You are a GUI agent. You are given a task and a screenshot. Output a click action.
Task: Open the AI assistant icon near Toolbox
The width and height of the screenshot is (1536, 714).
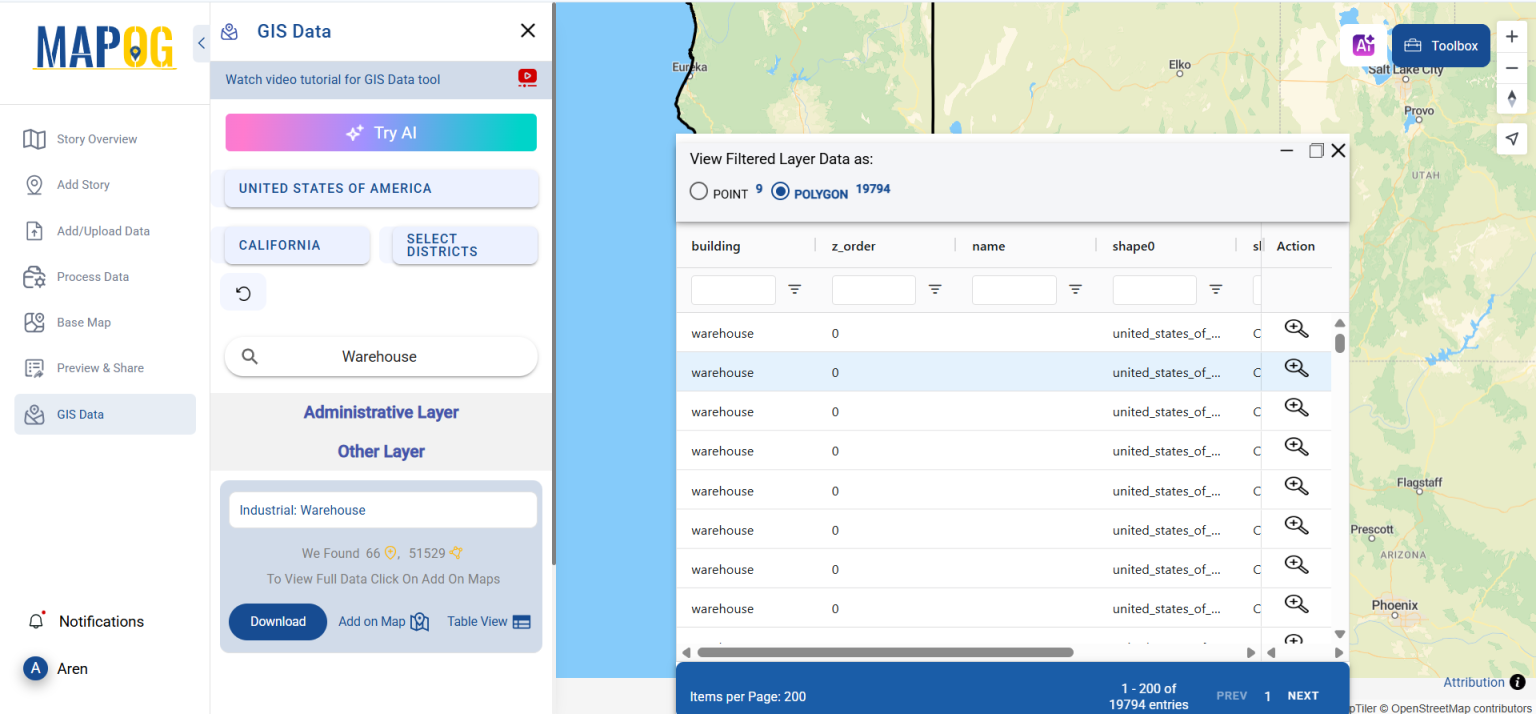coord(1364,45)
